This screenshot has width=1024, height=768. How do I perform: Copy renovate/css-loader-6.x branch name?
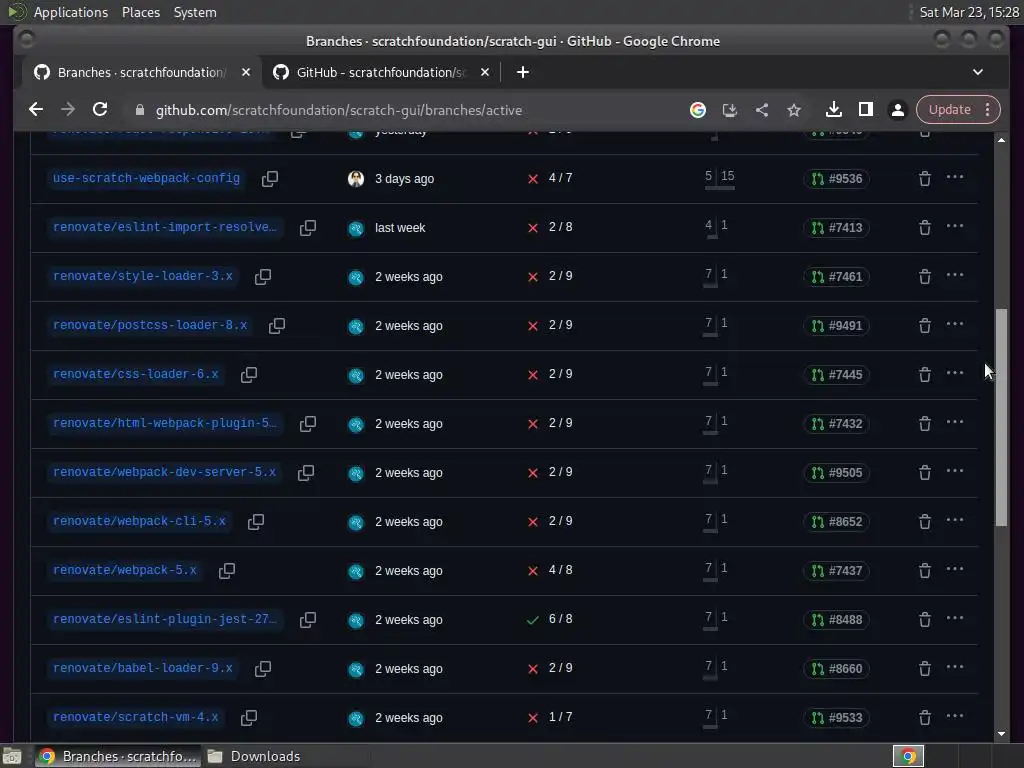pyautogui.click(x=249, y=374)
